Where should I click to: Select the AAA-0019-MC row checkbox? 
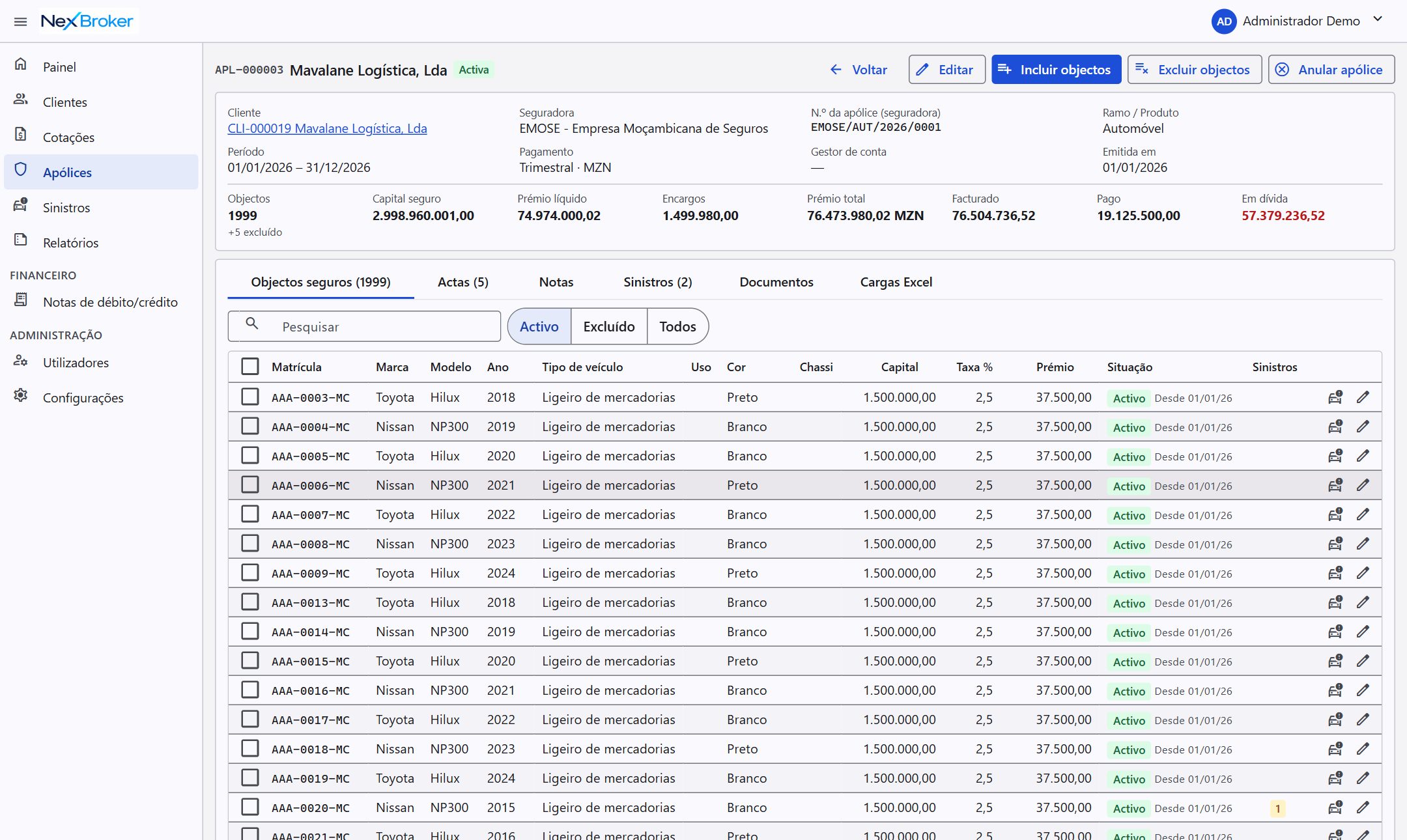tap(250, 778)
